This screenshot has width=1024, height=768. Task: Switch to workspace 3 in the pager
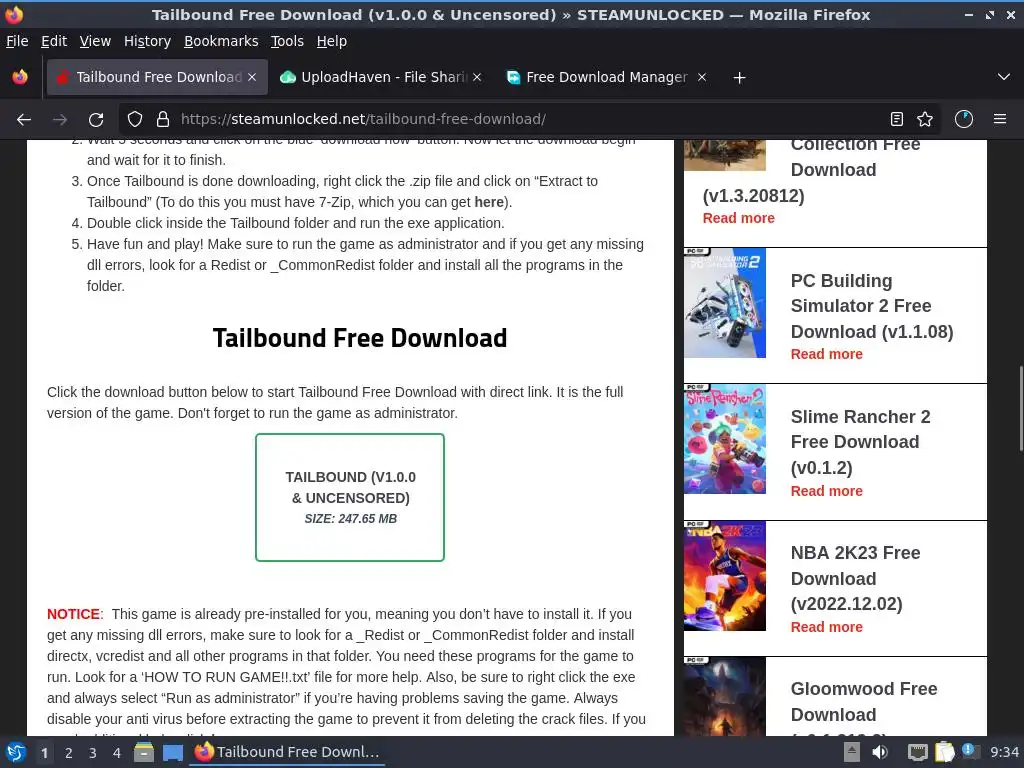pos(93,753)
